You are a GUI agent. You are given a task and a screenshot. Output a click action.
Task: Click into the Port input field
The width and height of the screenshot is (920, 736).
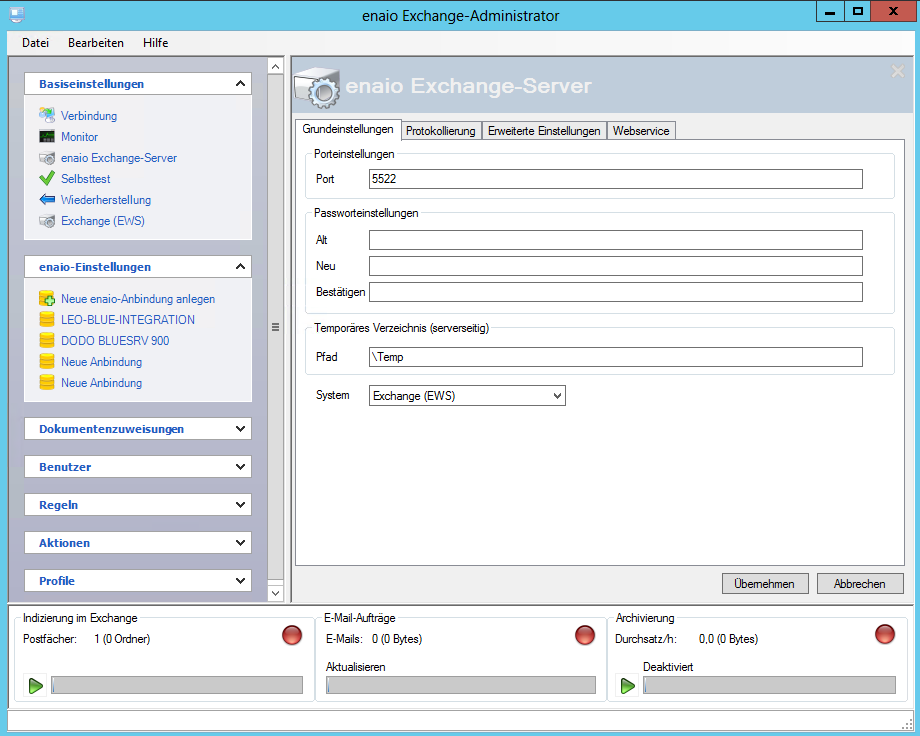[615, 179]
